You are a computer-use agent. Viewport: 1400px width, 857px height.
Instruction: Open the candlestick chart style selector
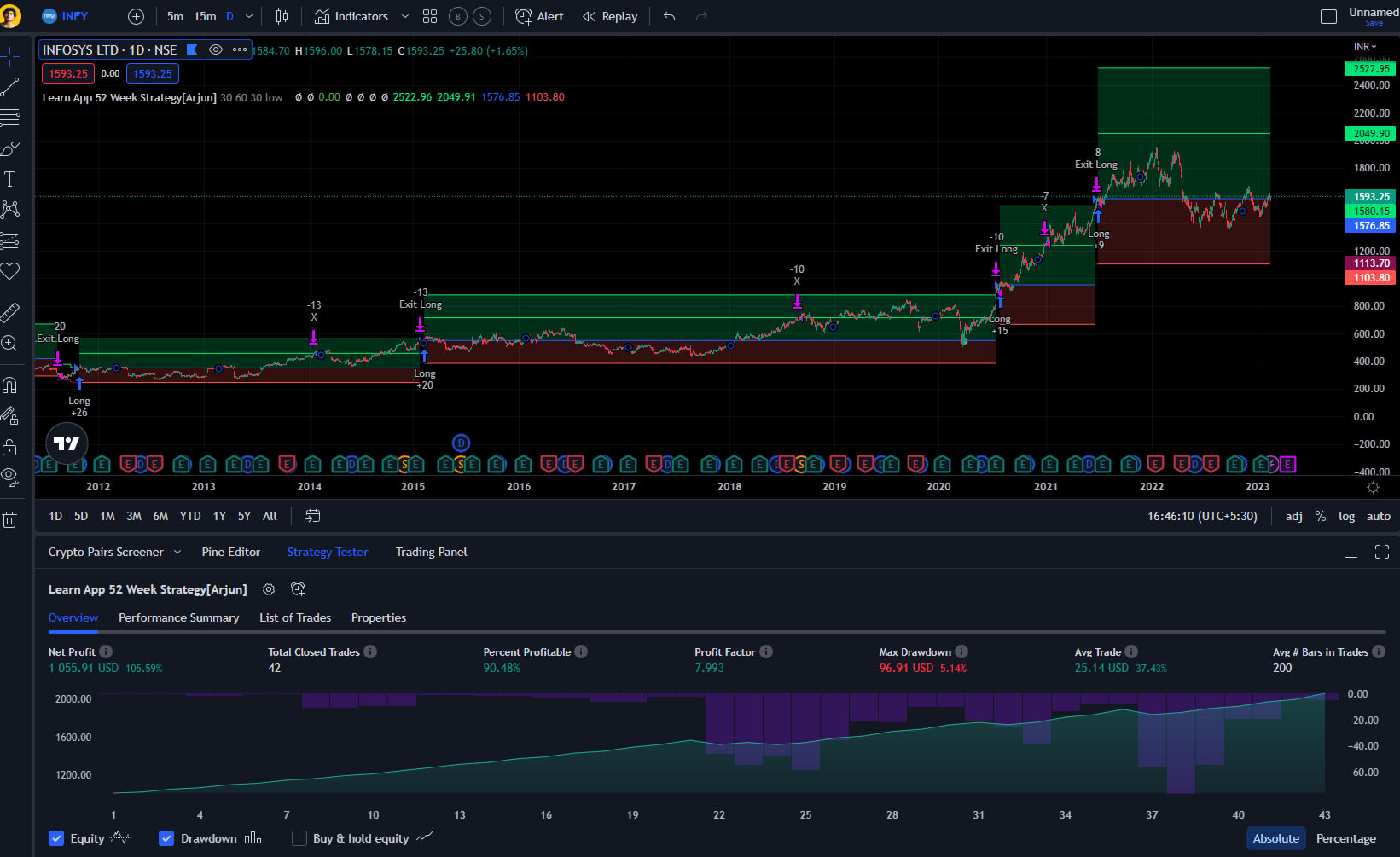pos(282,15)
